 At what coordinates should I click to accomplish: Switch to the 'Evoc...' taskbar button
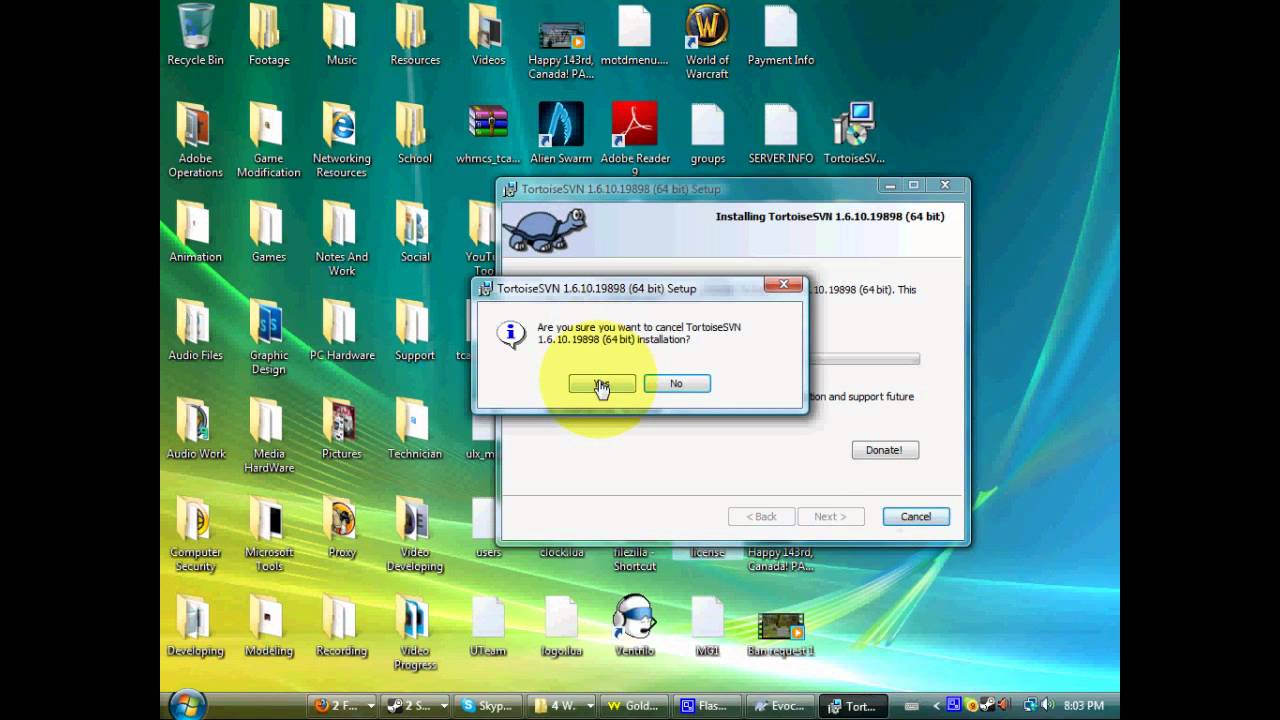(x=779, y=706)
